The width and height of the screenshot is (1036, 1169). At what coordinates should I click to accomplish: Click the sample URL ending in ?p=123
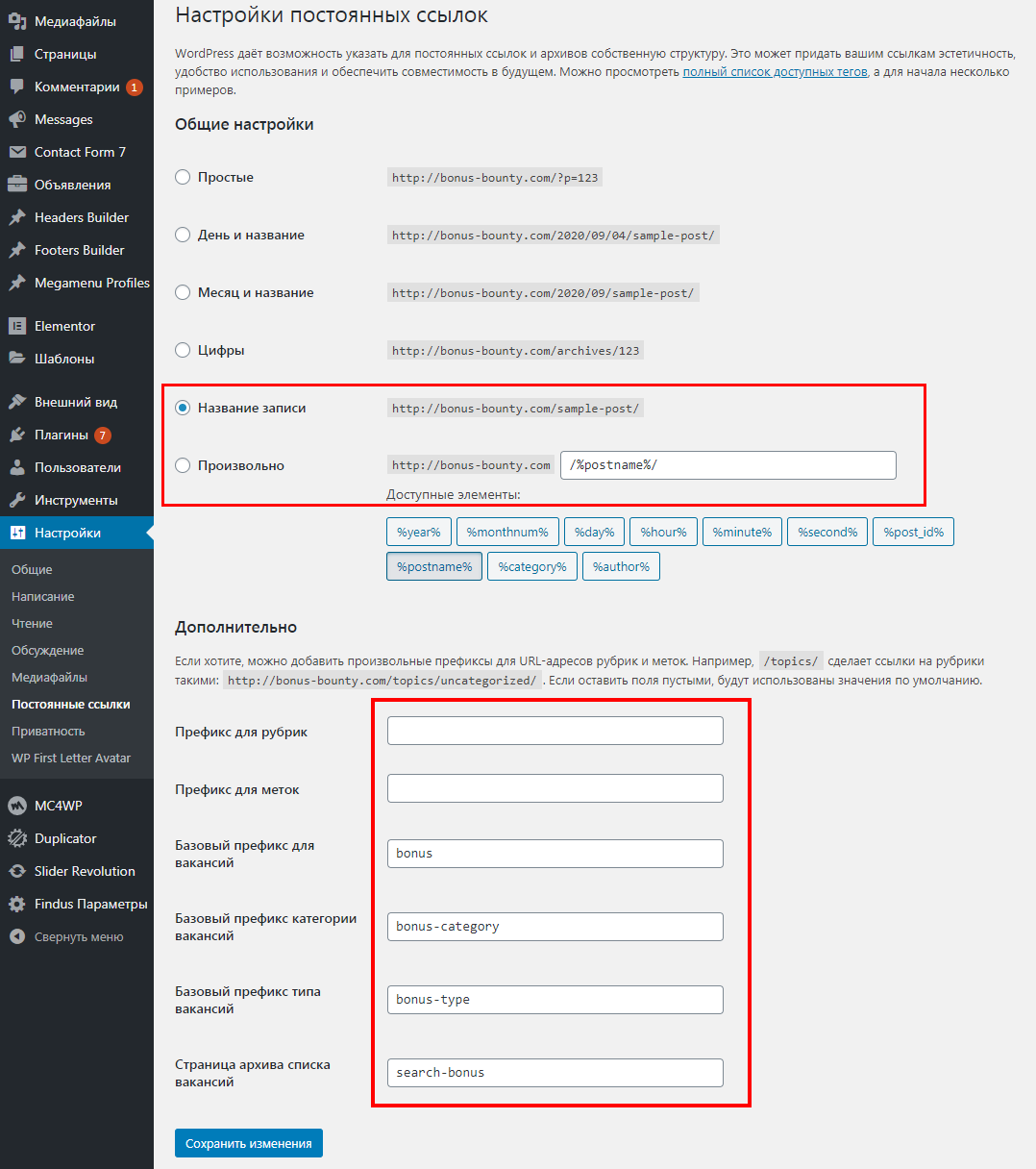pyautogui.click(x=495, y=178)
